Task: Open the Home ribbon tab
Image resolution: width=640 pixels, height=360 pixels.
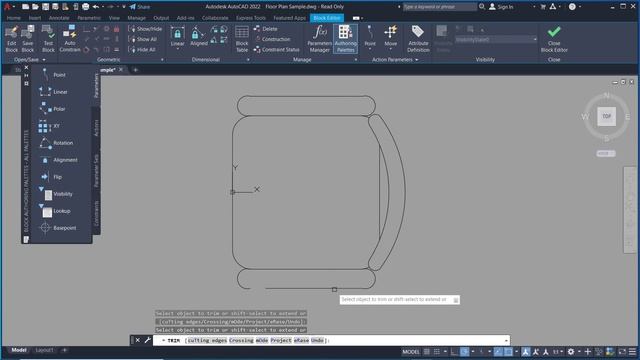Action: pos(13,18)
